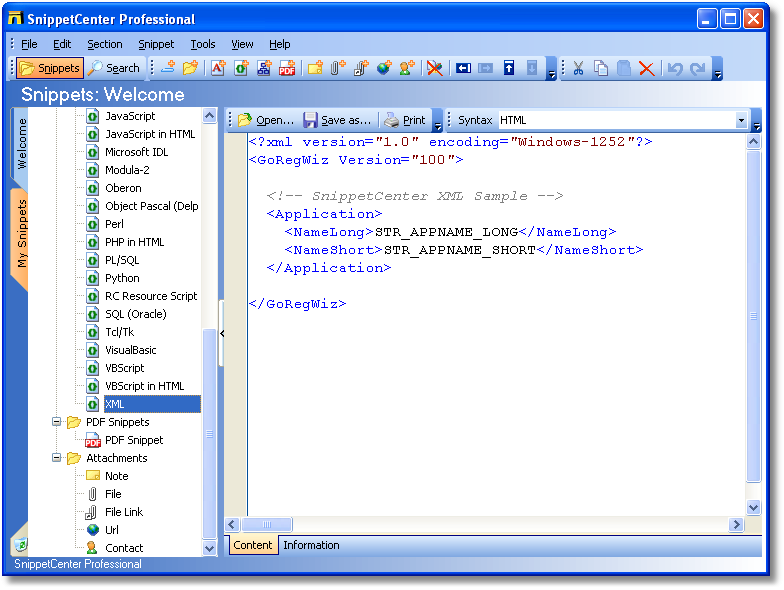Click the new folder icon
Viewport: 784px width, 590px height.
[x=190, y=68]
